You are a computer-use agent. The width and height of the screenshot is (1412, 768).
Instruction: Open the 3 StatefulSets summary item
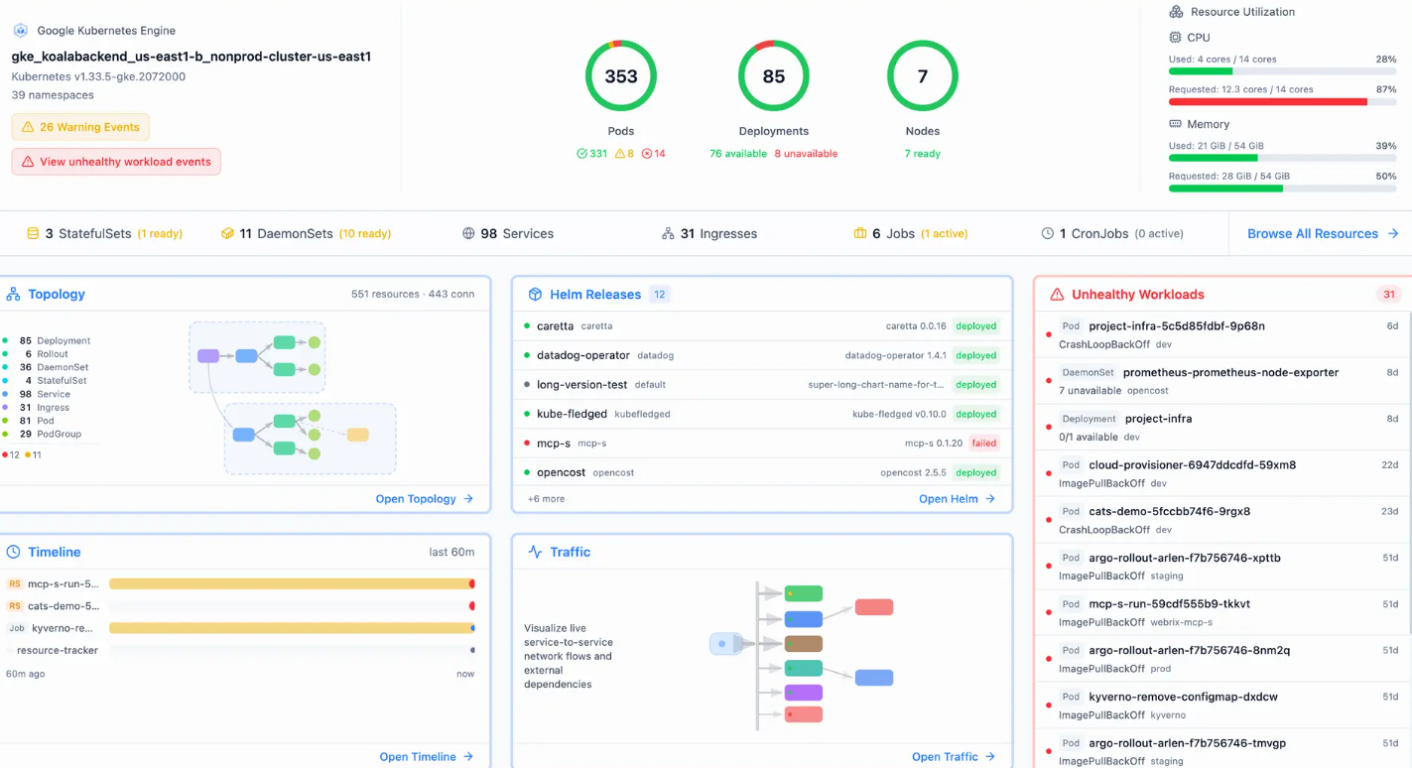pyautogui.click(x=104, y=234)
